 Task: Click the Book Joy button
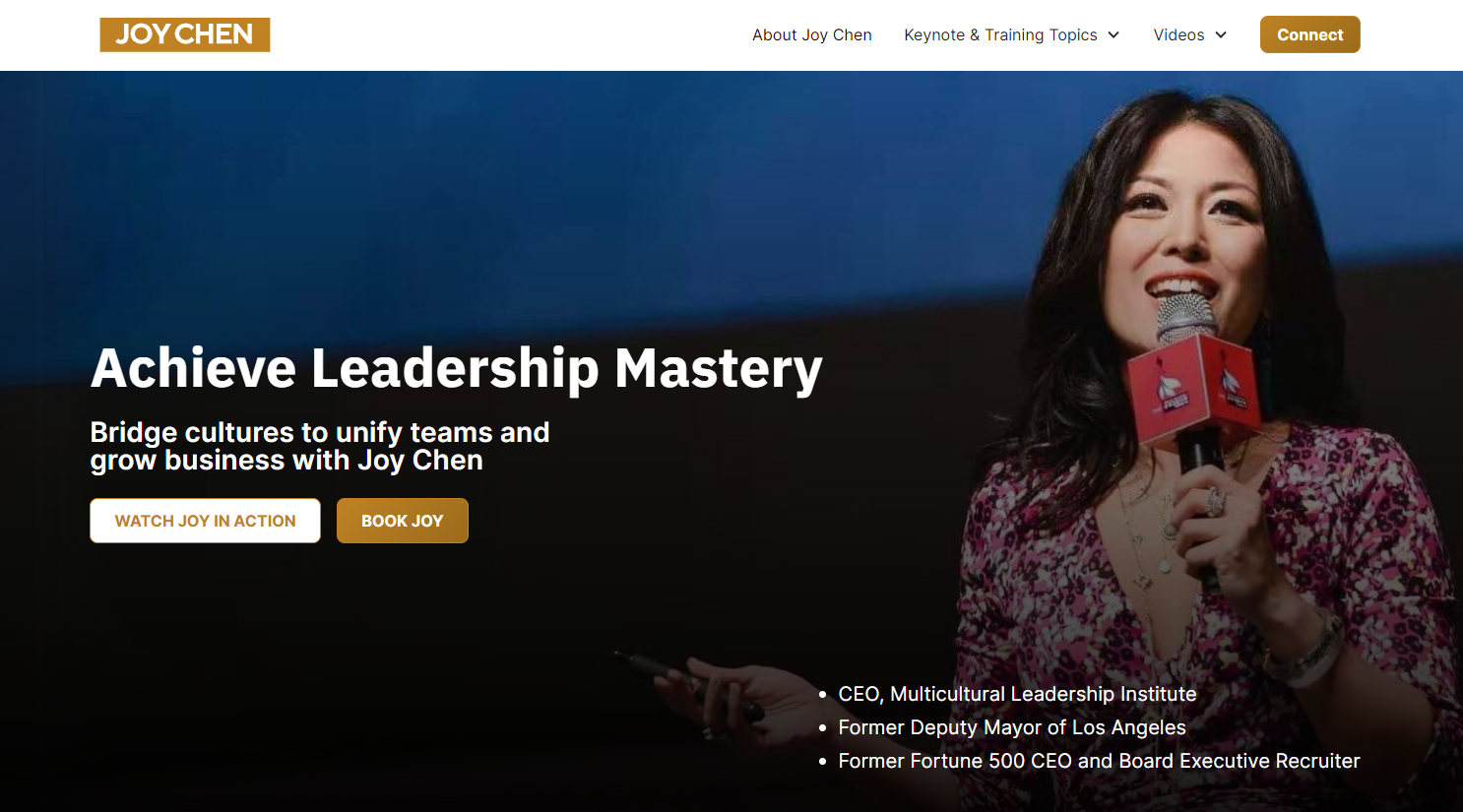[402, 521]
